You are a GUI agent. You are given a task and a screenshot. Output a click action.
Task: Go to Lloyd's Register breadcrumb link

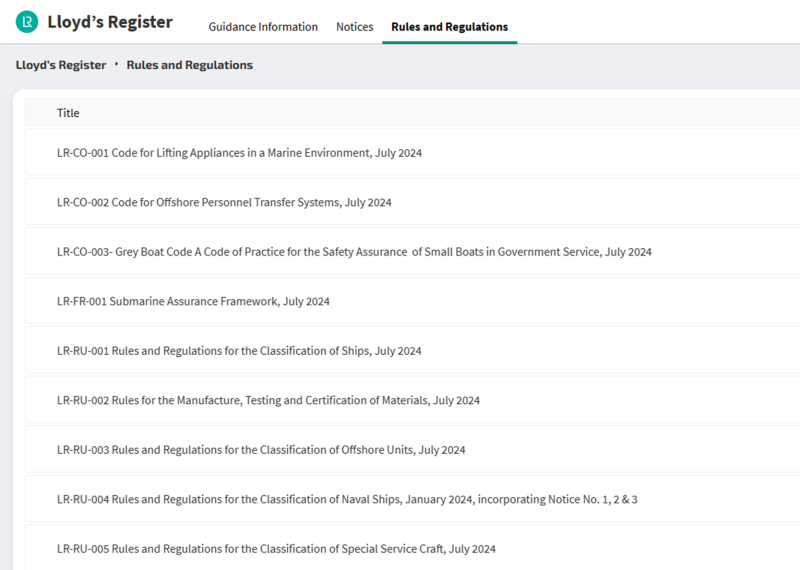[x=61, y=65]
